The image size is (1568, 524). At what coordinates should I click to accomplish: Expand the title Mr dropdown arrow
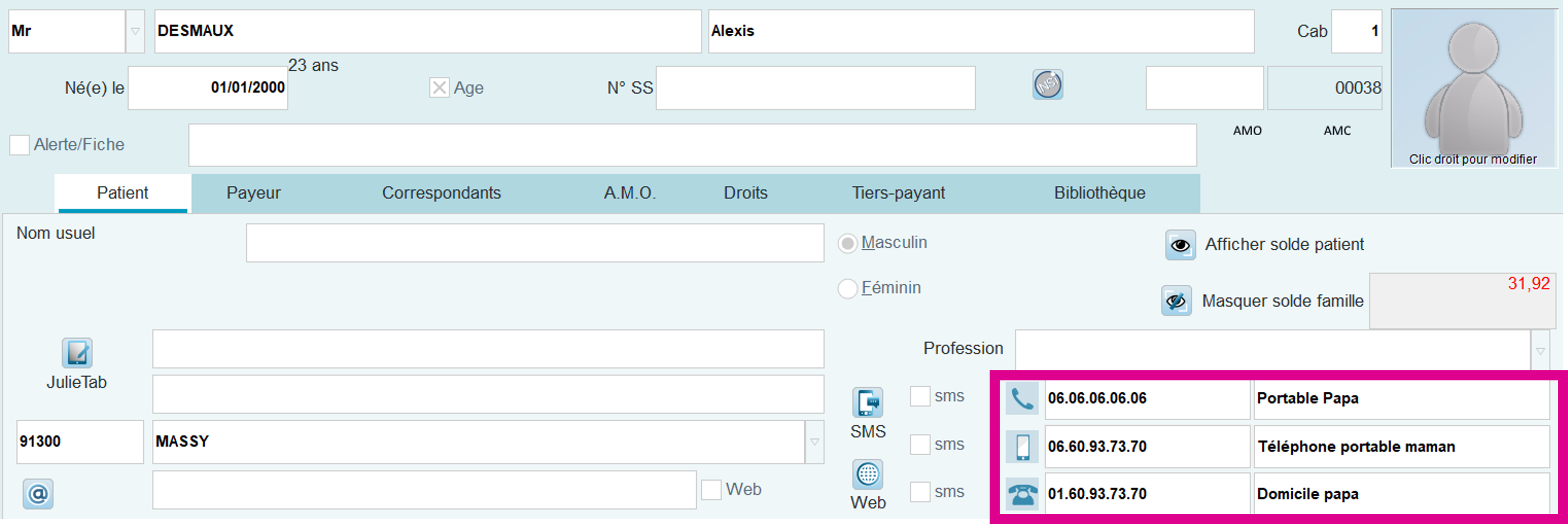pos(135,31)
